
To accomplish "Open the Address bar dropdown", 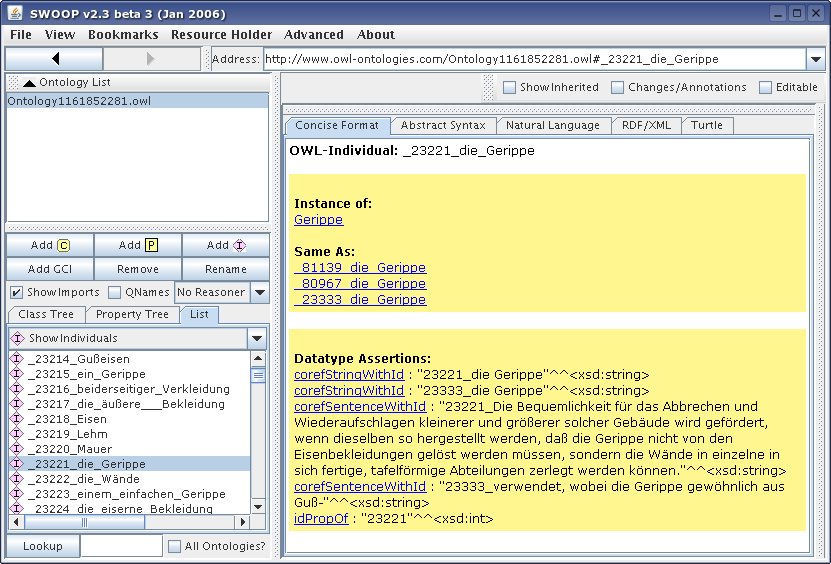I will (815, 59).
